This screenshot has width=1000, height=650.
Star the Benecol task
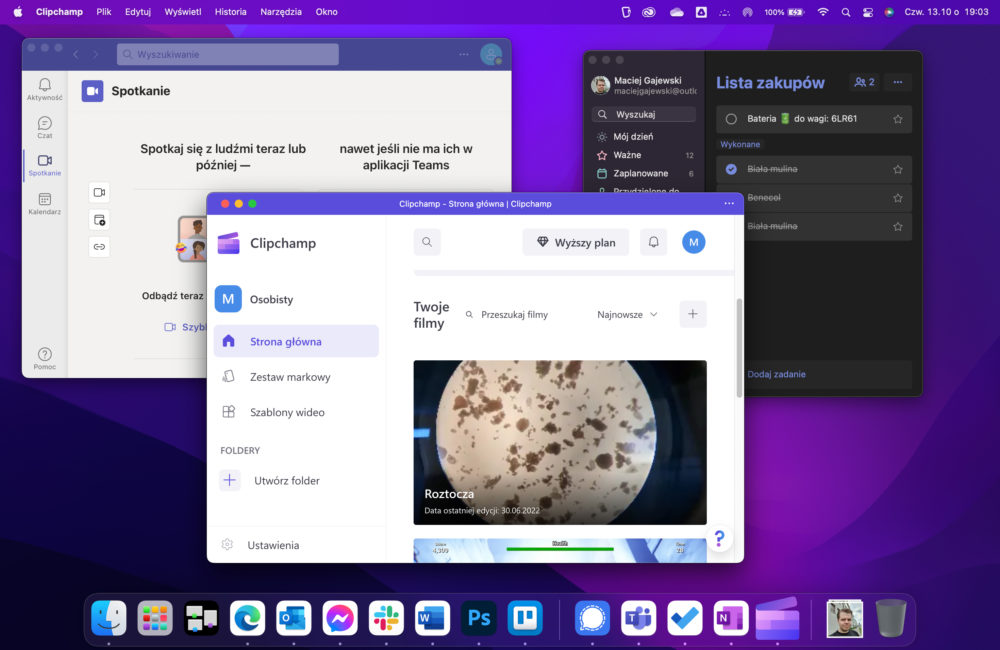[x=897, y=198]
